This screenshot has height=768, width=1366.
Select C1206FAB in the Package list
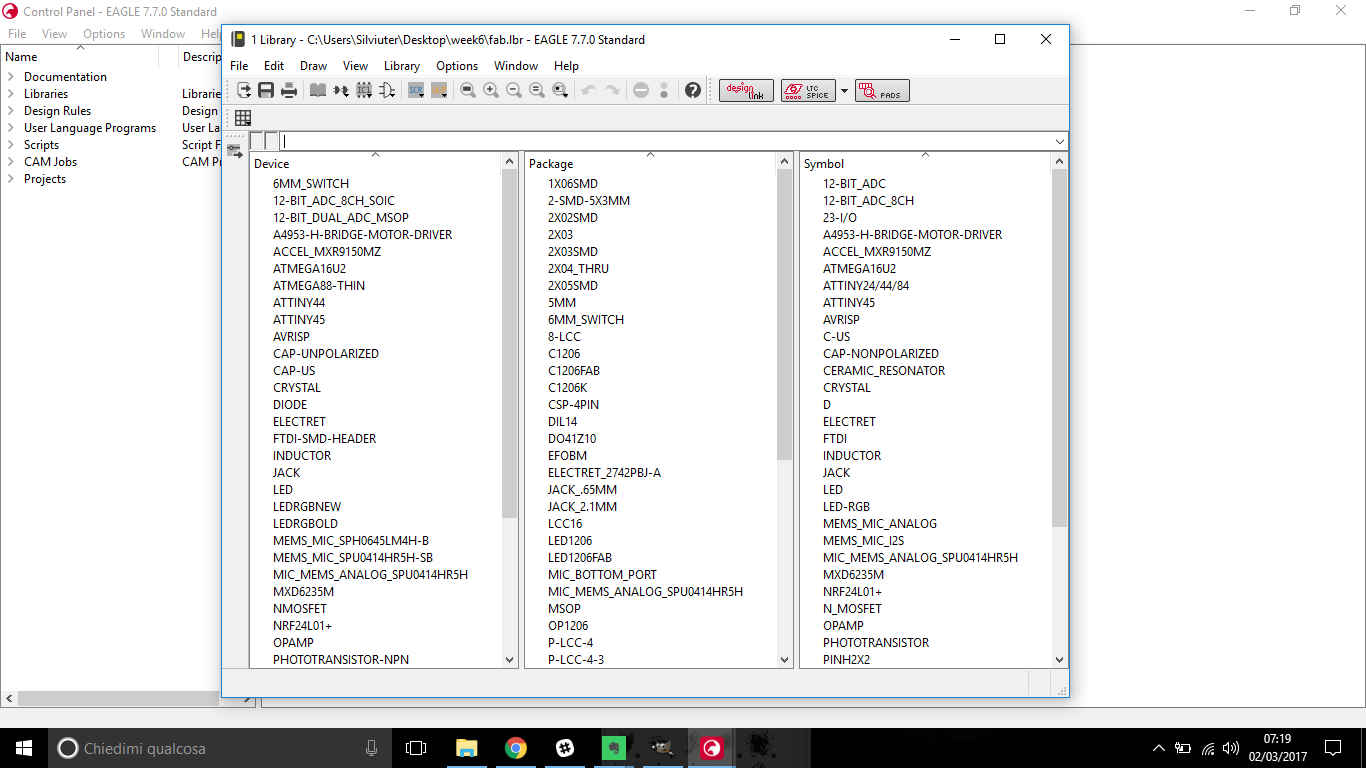(x=574, y=371)
